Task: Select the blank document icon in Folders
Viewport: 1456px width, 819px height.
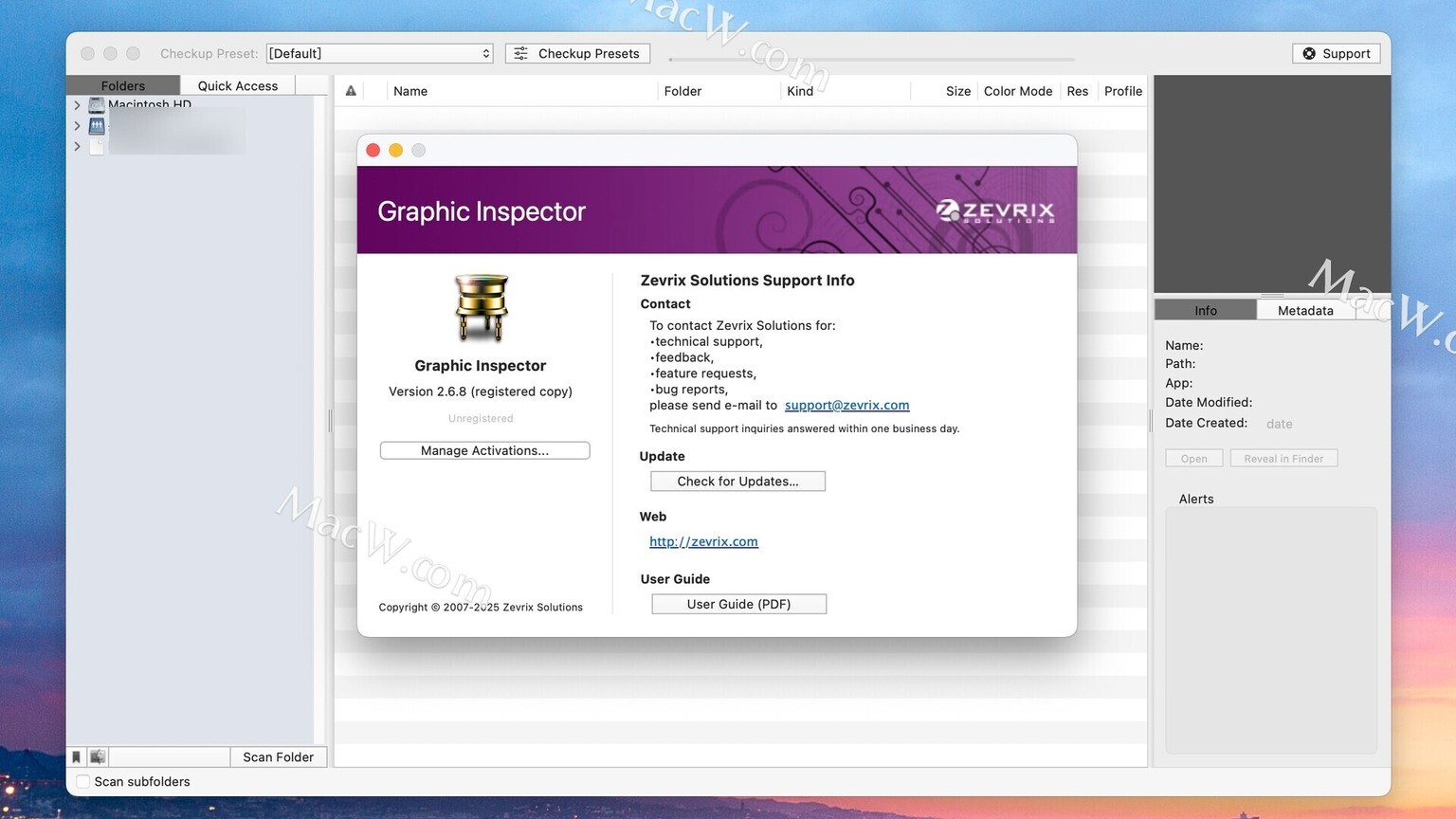Action: point(97,146)
